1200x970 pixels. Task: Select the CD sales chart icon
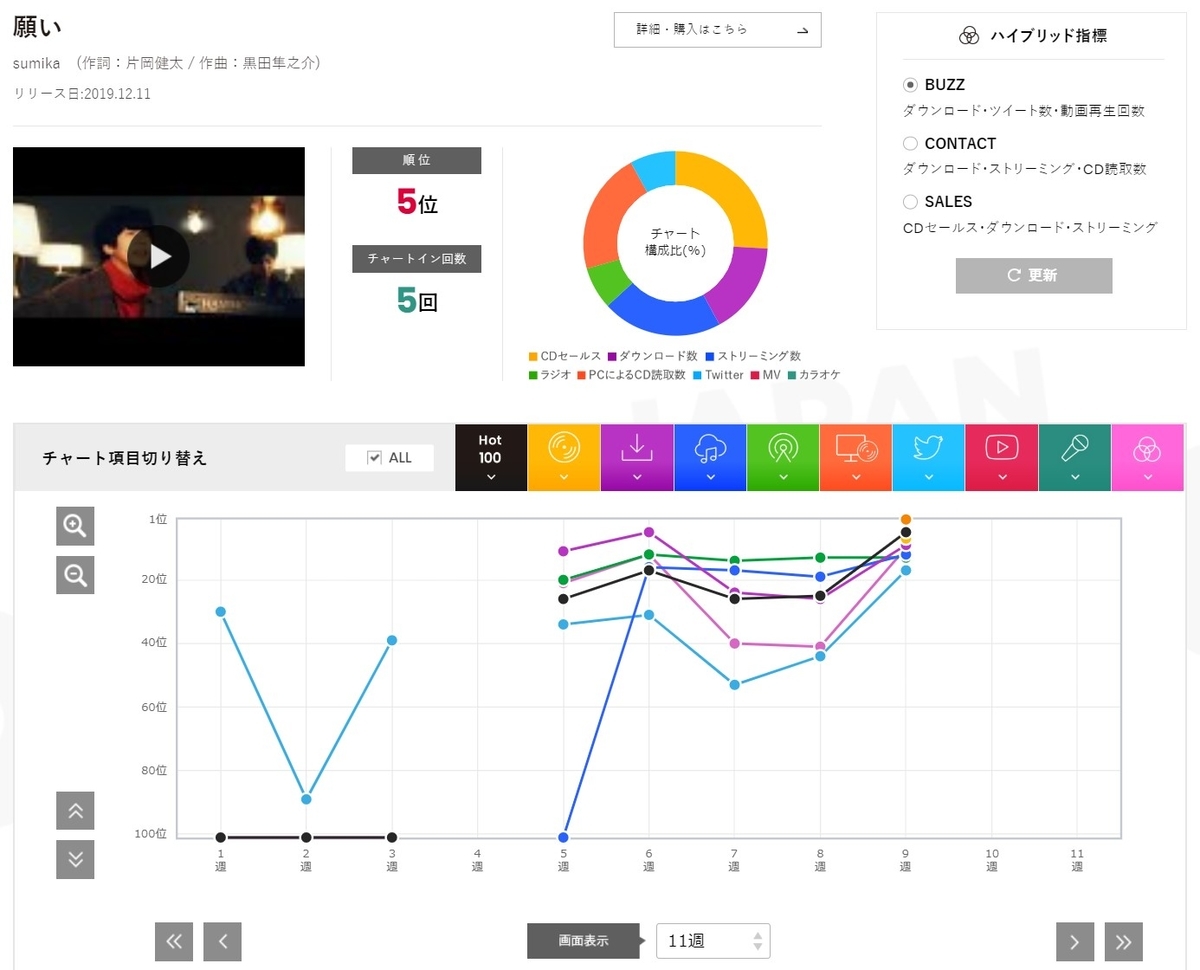tap(564, 450)
